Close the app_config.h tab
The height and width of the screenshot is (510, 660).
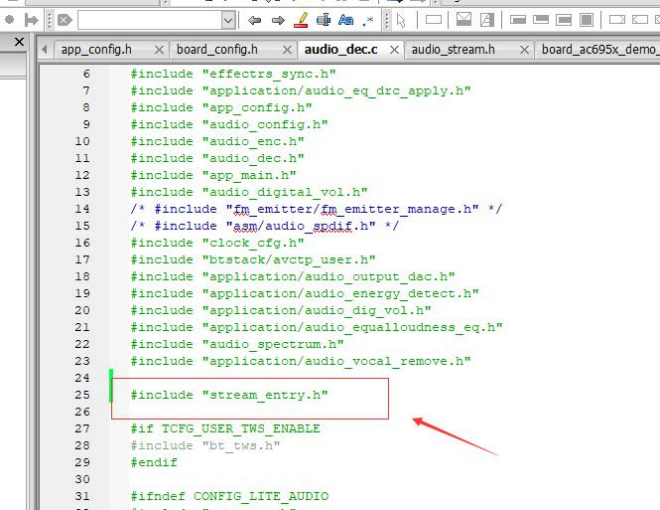(159, 50)
